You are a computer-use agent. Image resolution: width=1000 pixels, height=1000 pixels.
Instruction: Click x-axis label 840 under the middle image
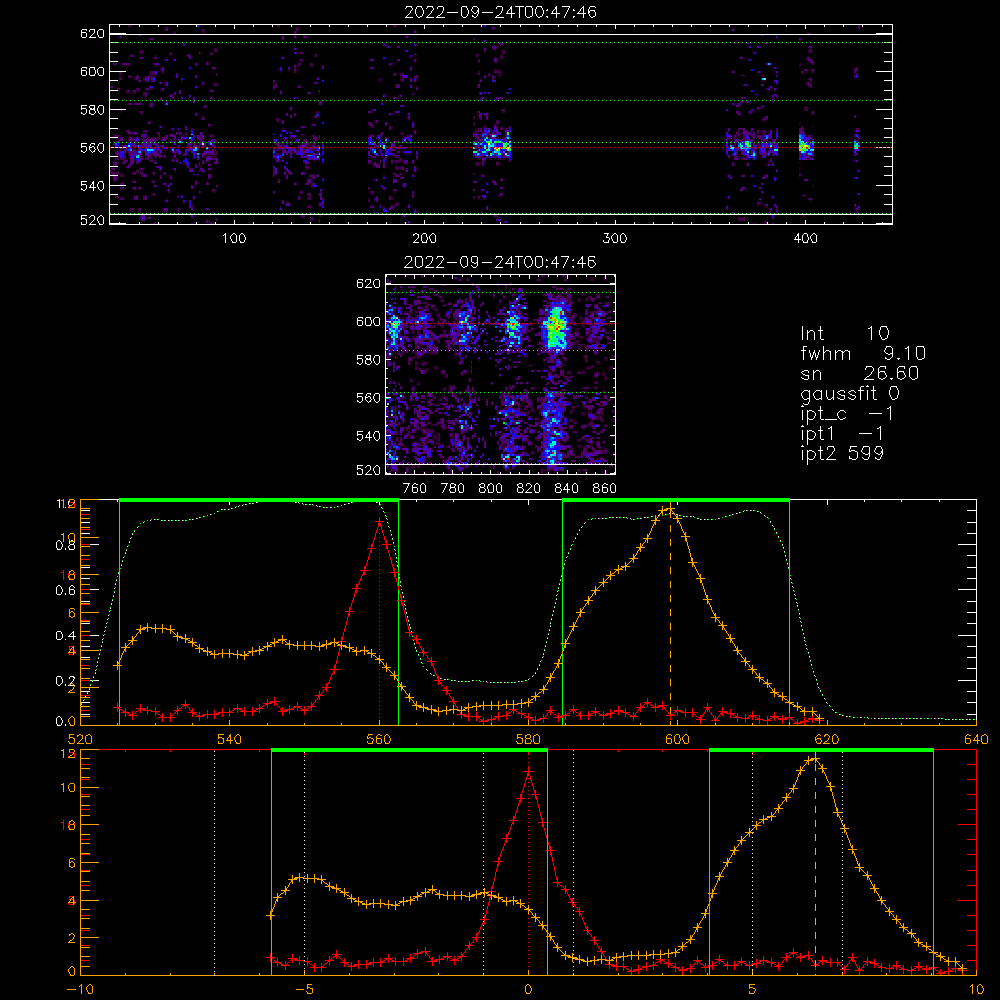coord(566,489)
